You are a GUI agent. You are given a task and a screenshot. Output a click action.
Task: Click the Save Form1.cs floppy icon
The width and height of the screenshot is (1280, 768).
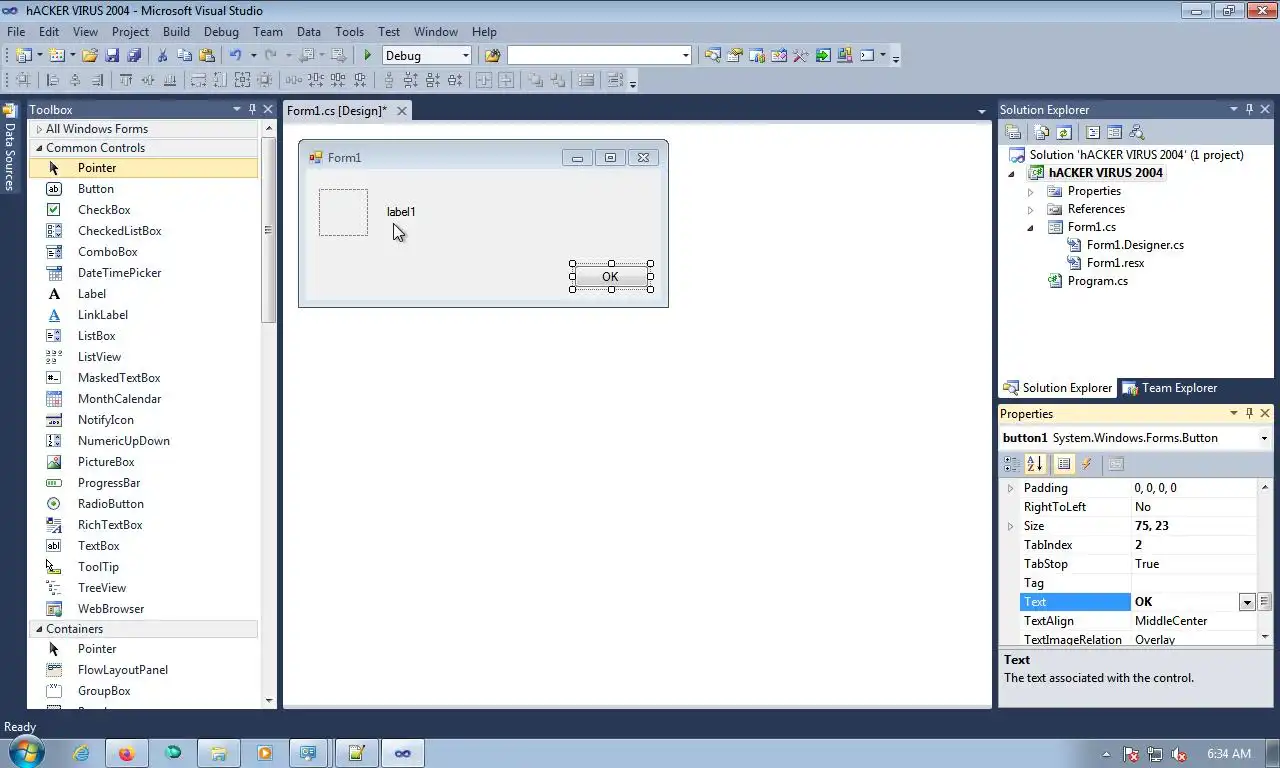point(112,55)
